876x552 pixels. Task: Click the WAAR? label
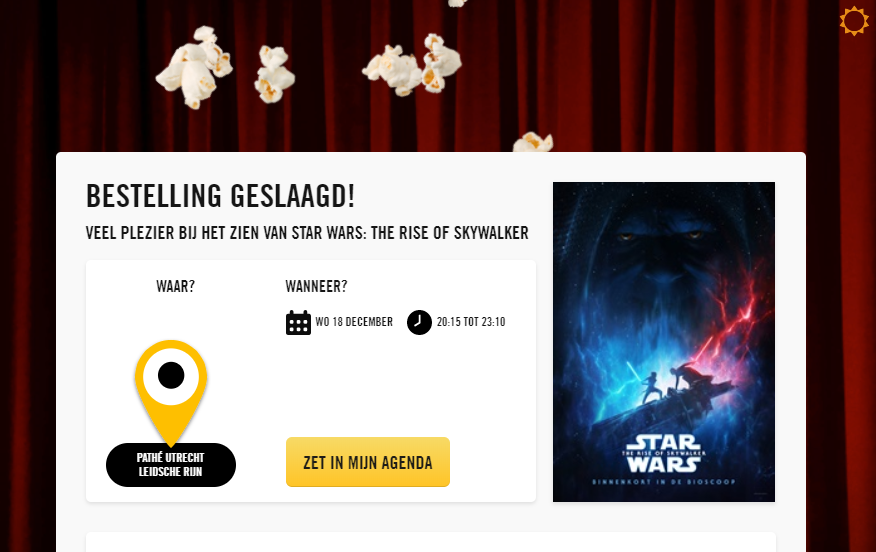coord(175,287)
